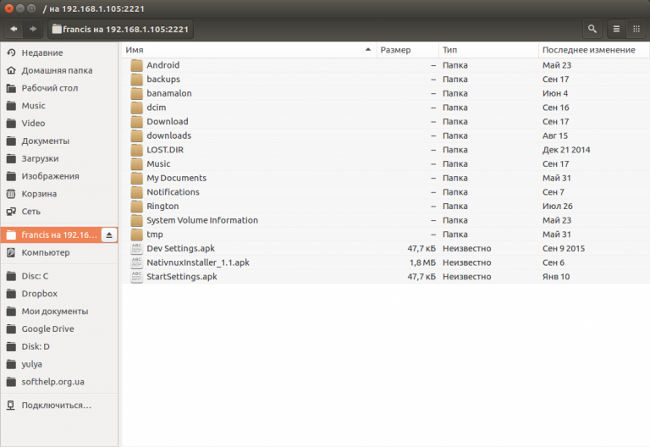This screenshot has height=447, width=650.
Task: Sort by Последнее изменение column header
Action: [594, 50]
